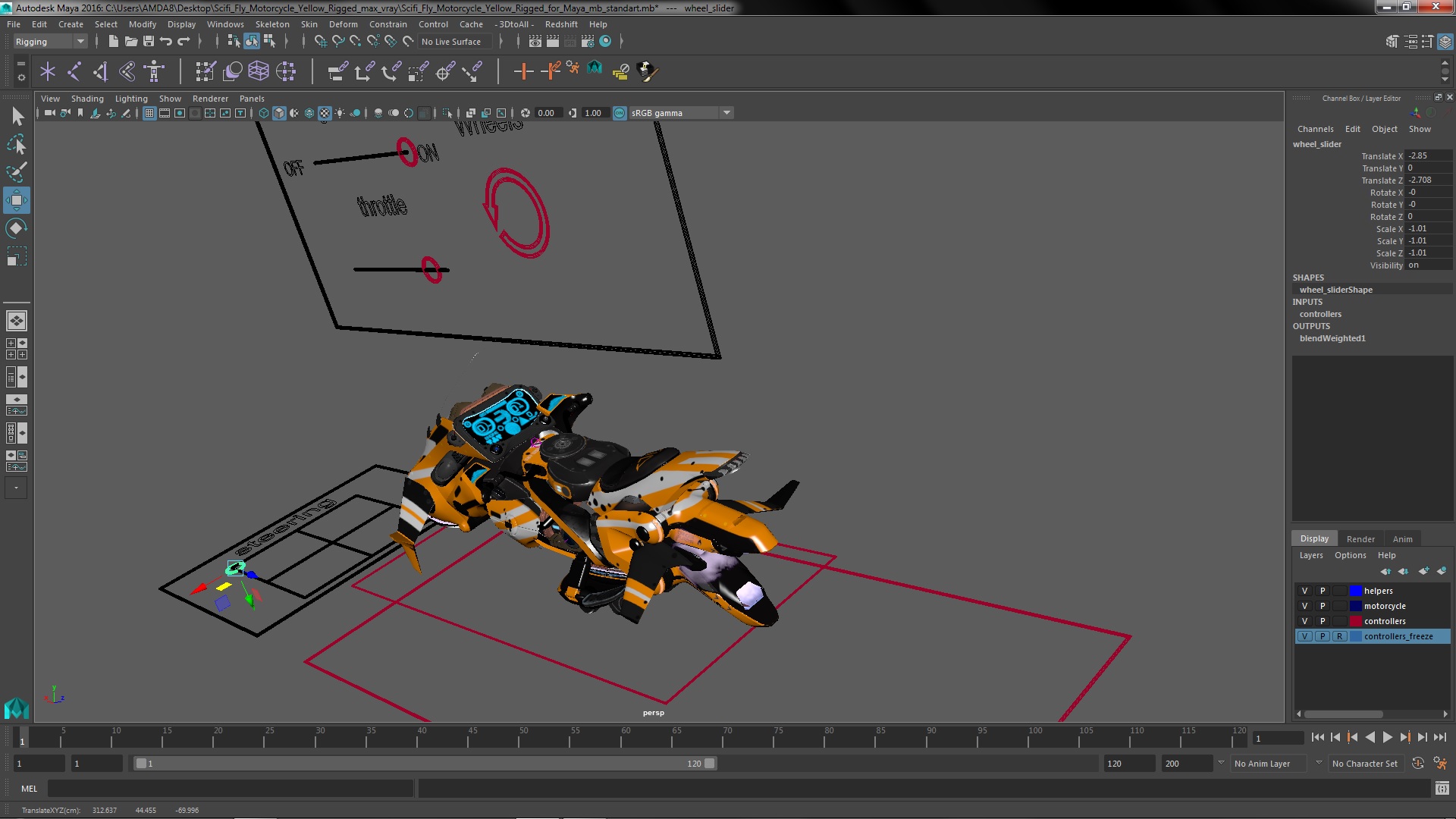Click the Set Key plus shelf icon
This screenshot has width=1456, height=819.
tap(523, 72)
